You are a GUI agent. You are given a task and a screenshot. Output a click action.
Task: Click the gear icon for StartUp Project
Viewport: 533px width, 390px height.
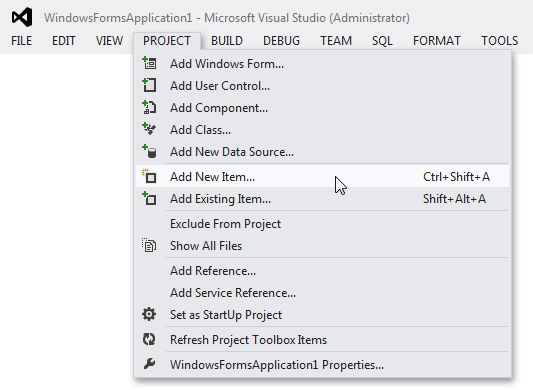point(149,314)
